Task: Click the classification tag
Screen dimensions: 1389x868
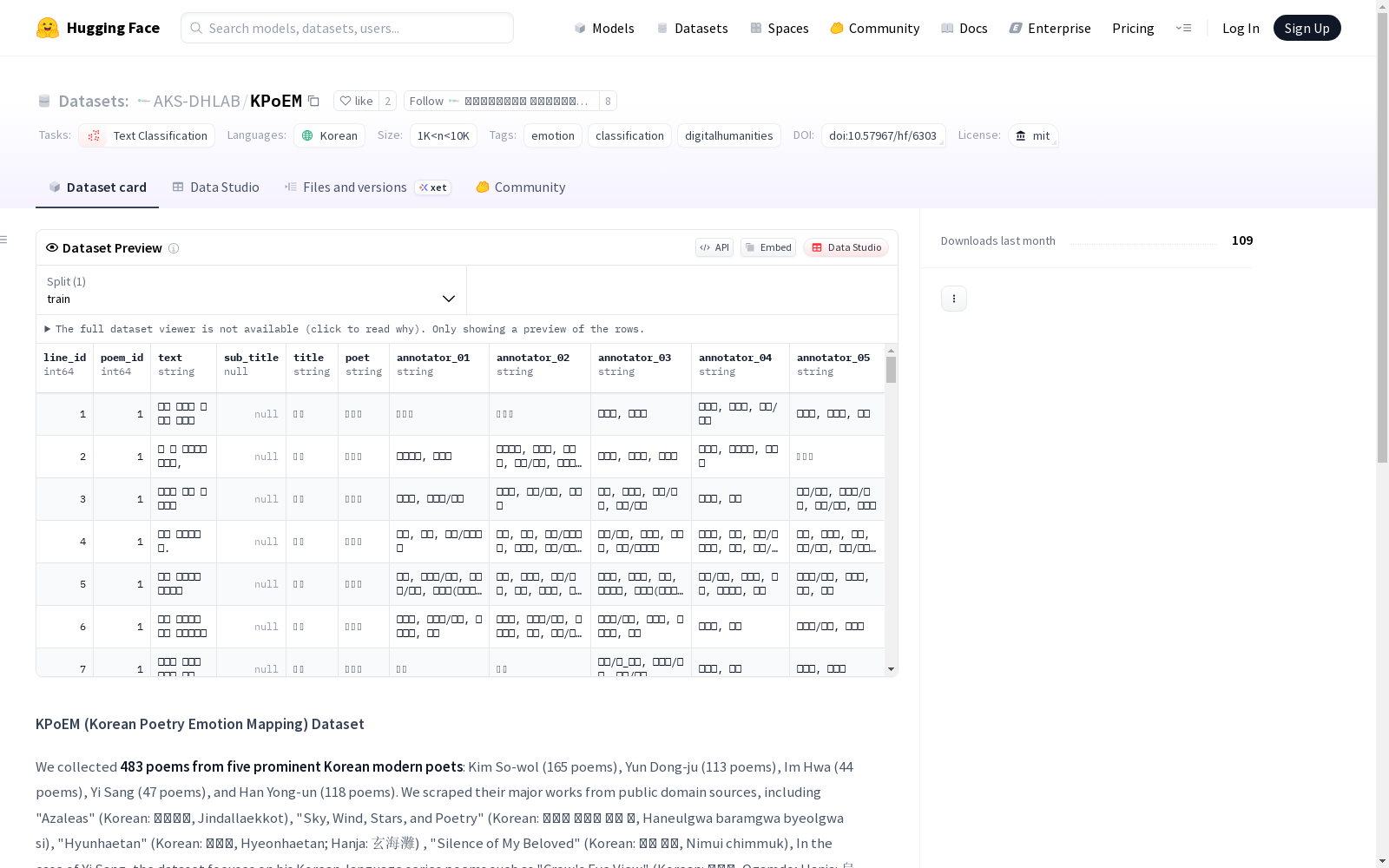Action: [629, 135]
